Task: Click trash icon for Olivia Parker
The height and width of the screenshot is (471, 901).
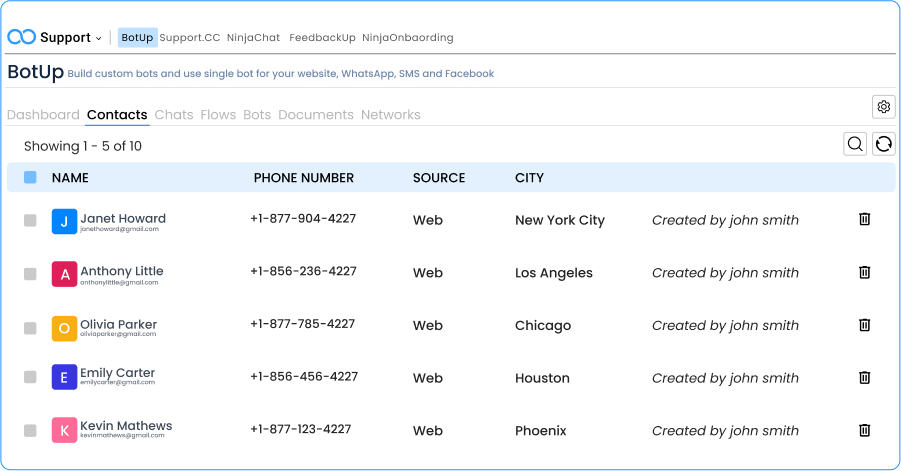Action: 865,325
